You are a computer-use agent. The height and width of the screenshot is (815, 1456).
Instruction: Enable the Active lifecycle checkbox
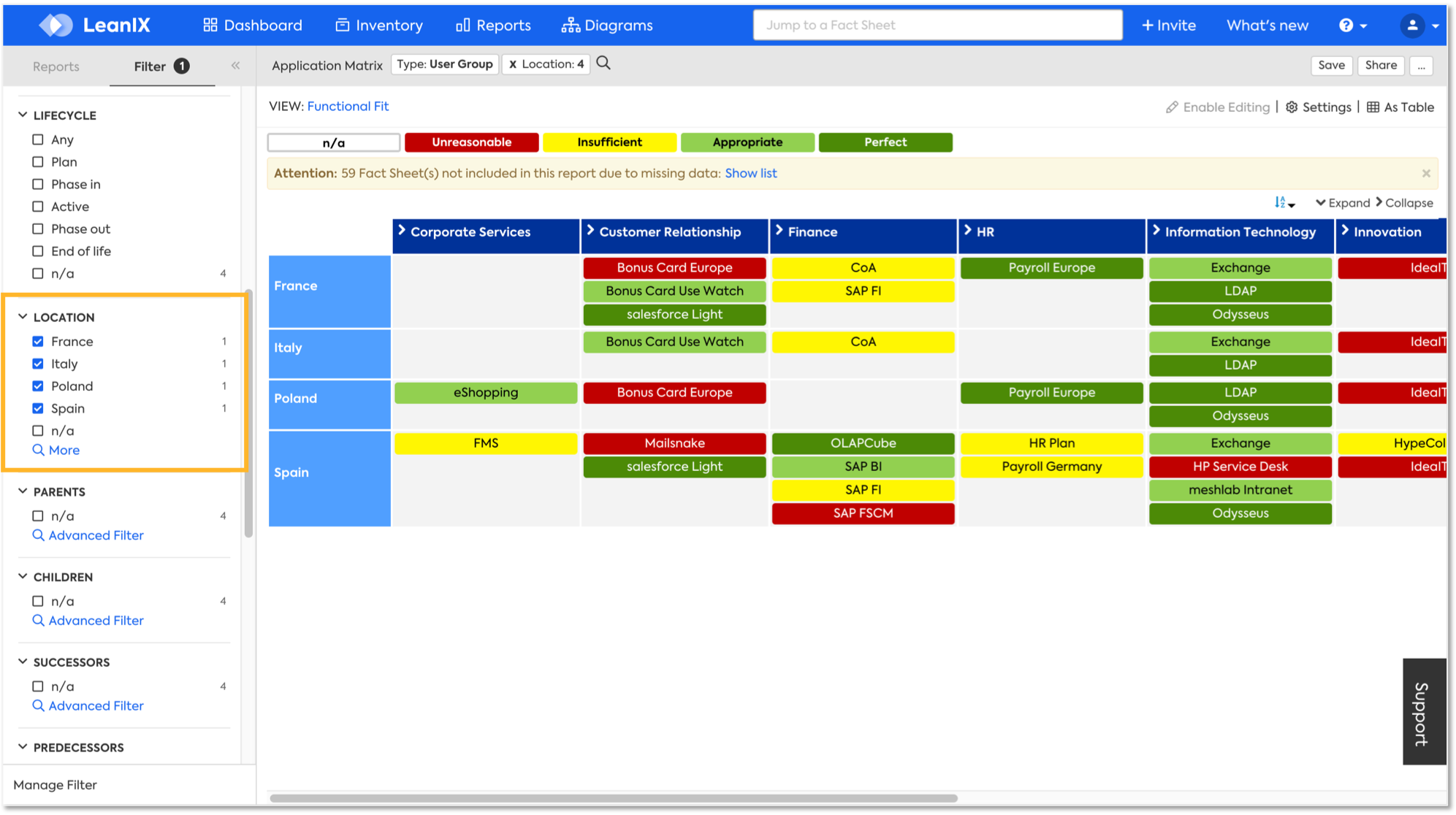click(x=38, y=207)
